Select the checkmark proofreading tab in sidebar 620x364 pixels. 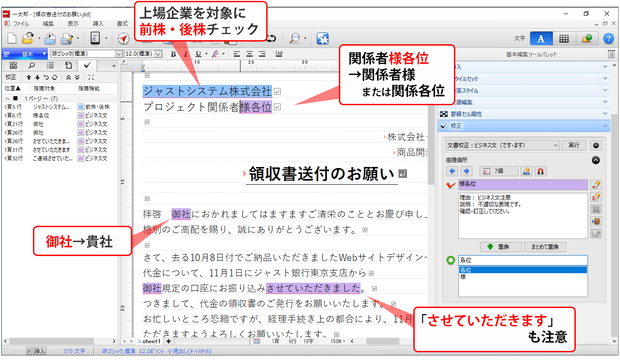point(87,65)
